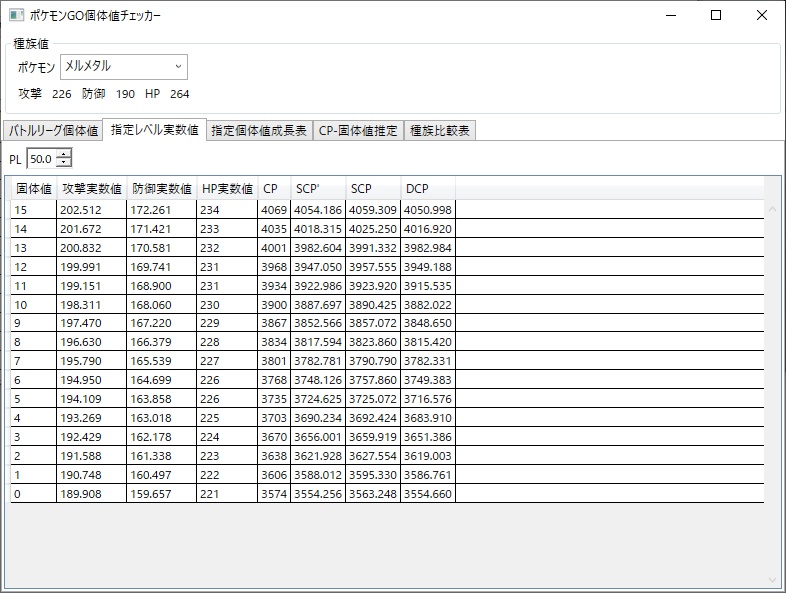Increase PL with the up spinner arrow
786x593 pixels.
tap(64, 154)
